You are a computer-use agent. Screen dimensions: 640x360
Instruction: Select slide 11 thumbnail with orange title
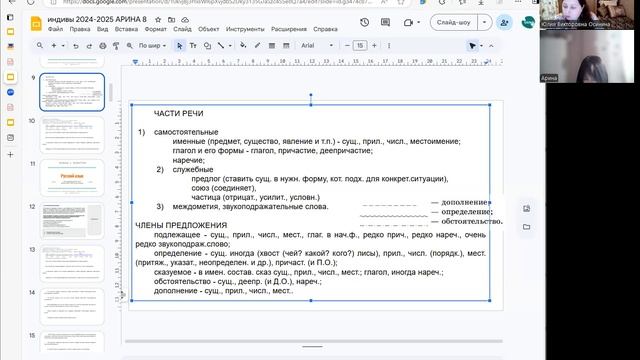[72, 178]
